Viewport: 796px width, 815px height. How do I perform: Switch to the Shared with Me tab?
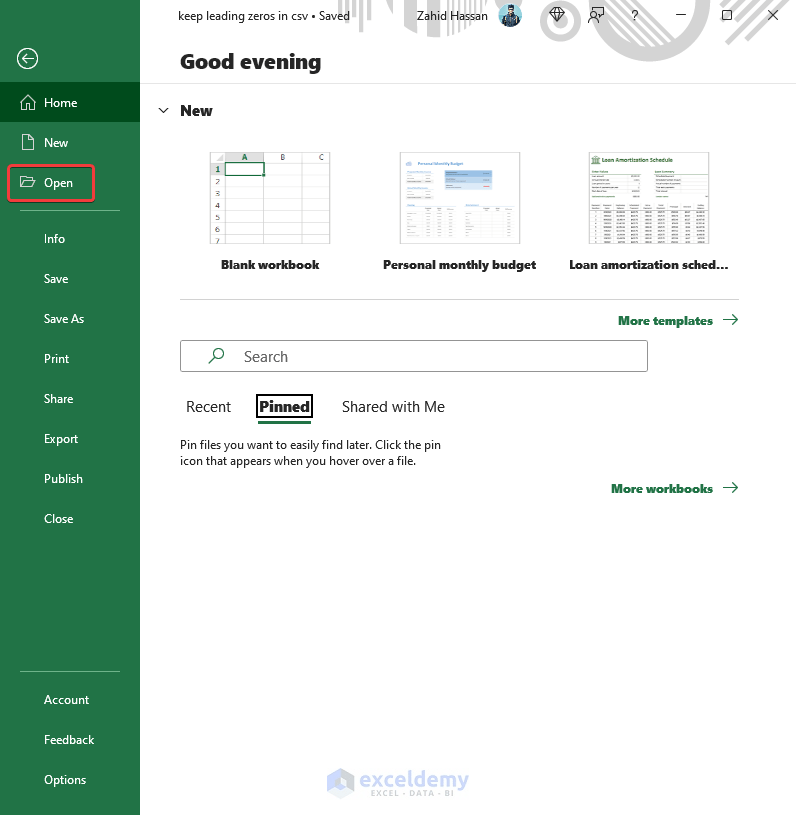click(x=393, y=406)
